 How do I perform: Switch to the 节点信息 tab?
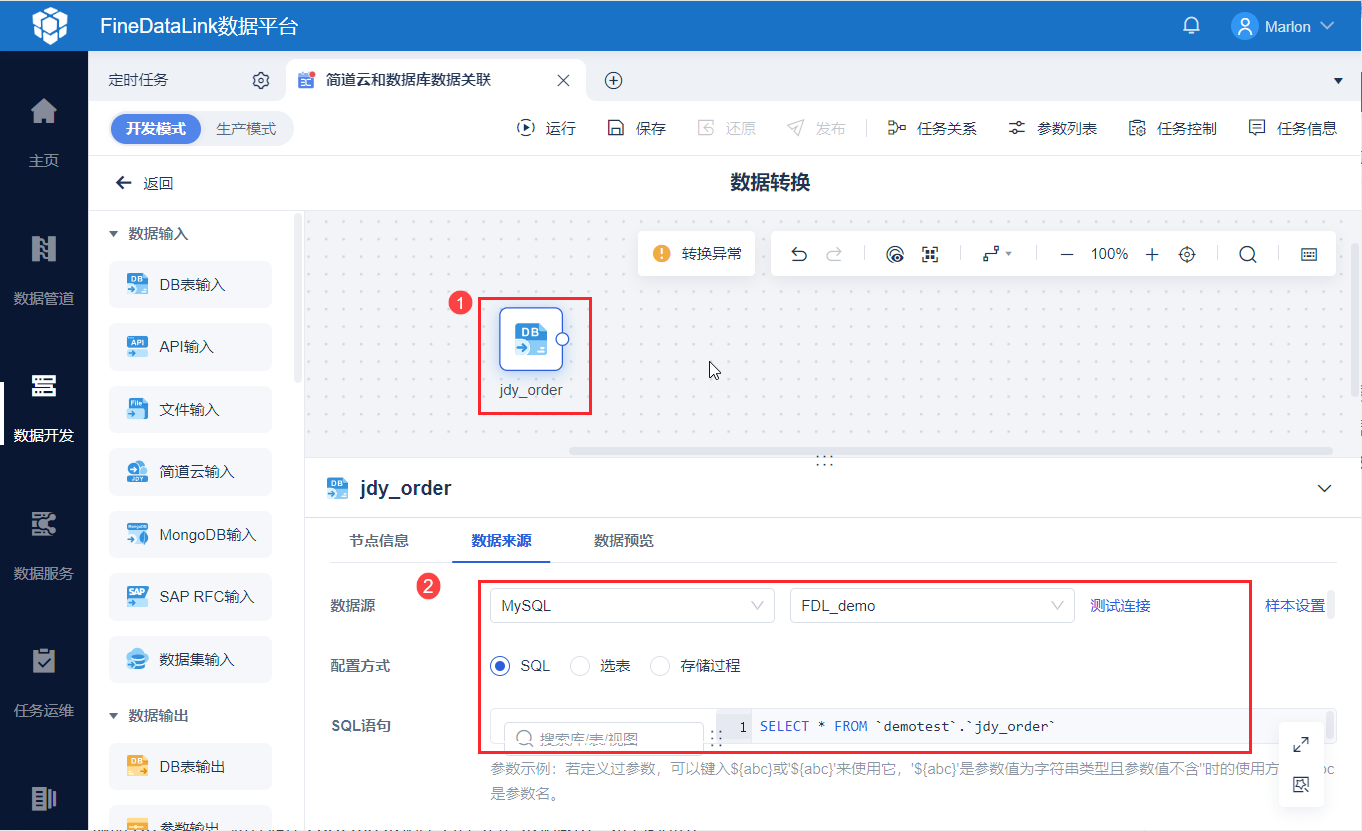coord(379,541)
